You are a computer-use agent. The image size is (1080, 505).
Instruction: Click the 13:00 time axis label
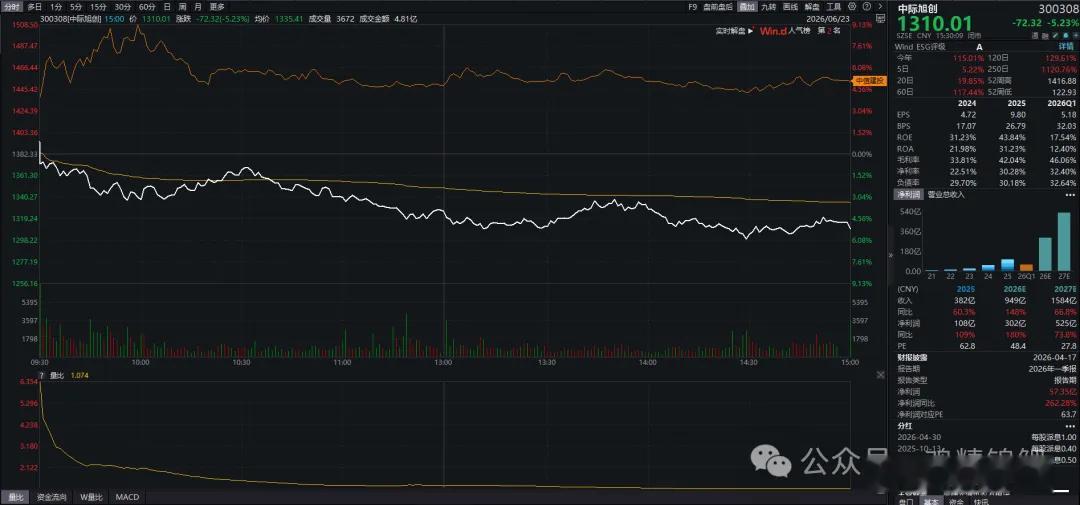pos(443,362)
